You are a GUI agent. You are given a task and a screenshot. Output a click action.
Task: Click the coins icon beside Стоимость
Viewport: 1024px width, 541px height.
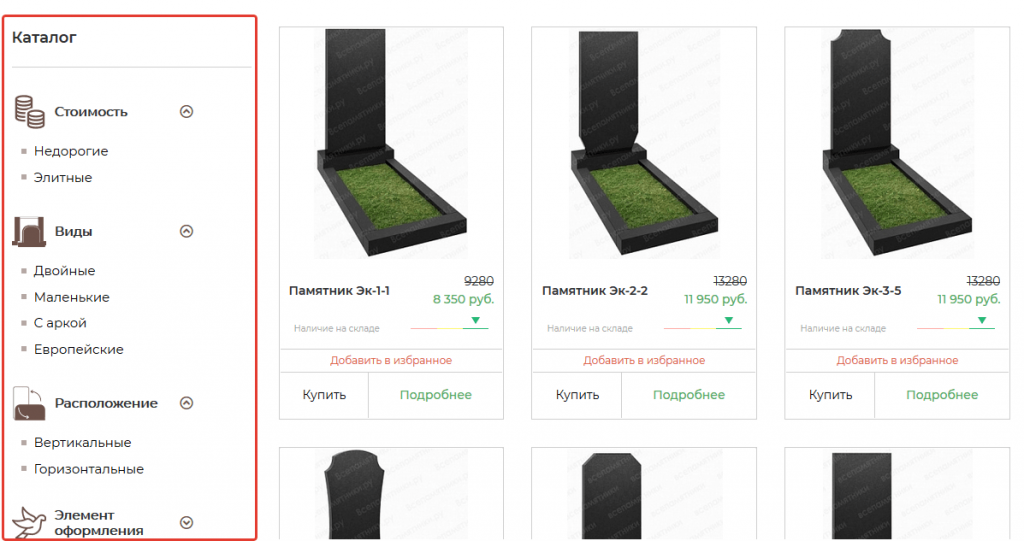pyautogui.click(x=29, y=112)
